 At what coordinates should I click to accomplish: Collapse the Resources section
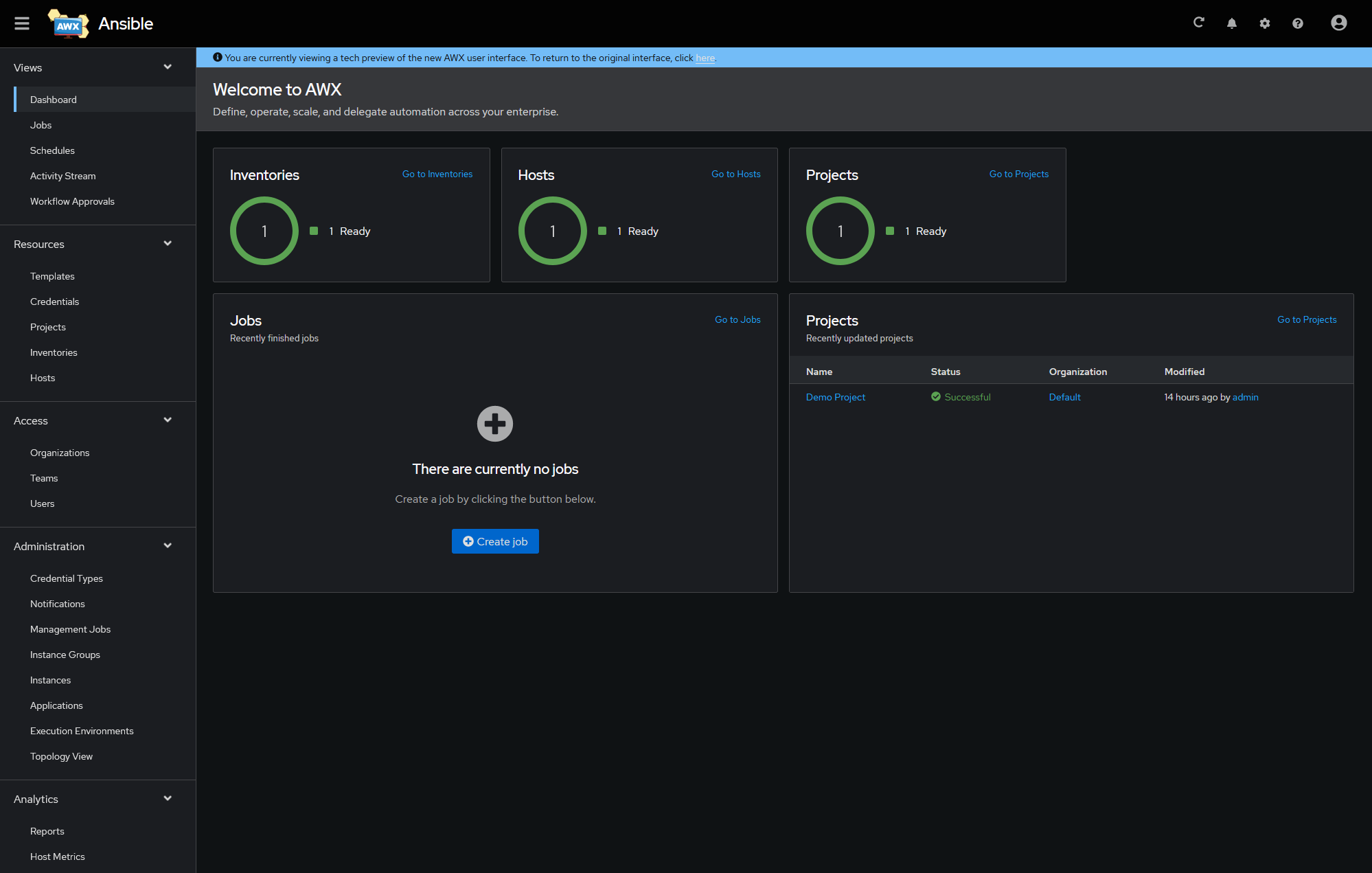(167, 243)
